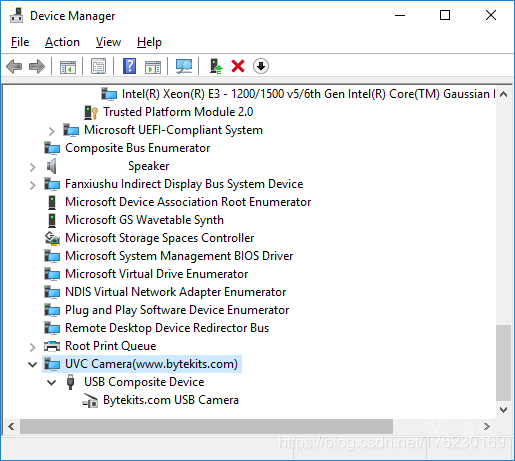Select Trusted Platform Module 2.0
This screenshot has width=515, height=461.
pos(178,112)
